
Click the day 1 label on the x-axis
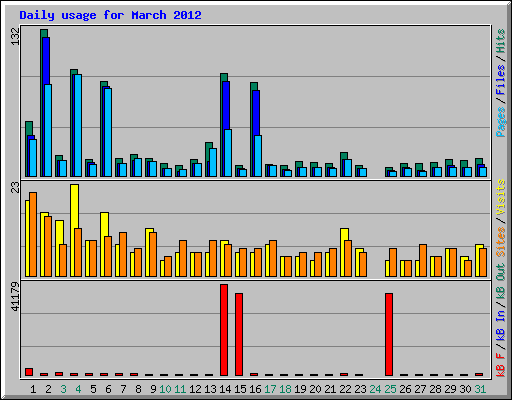click(33, 389)
